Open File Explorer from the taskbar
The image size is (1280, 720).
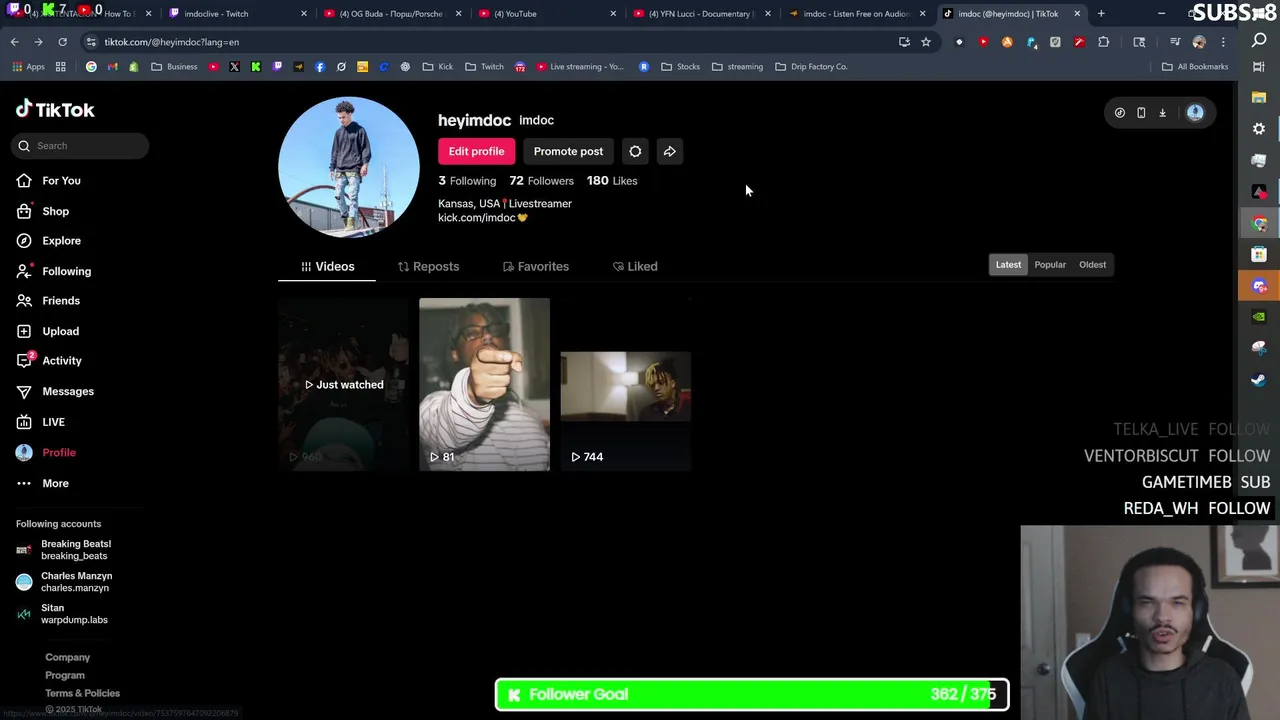[x=1259, y=97]
